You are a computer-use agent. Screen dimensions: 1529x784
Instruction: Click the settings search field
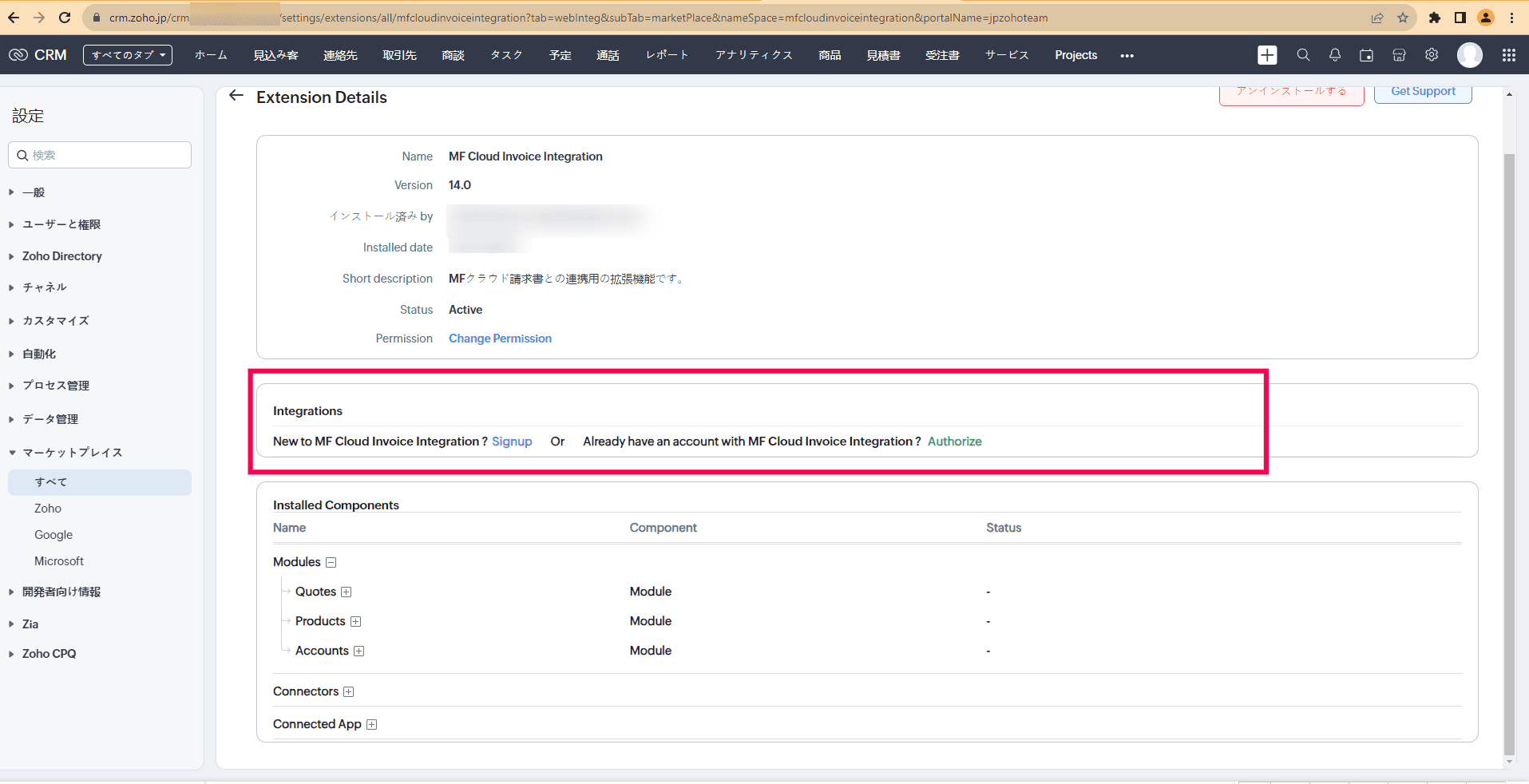point(100,155)
